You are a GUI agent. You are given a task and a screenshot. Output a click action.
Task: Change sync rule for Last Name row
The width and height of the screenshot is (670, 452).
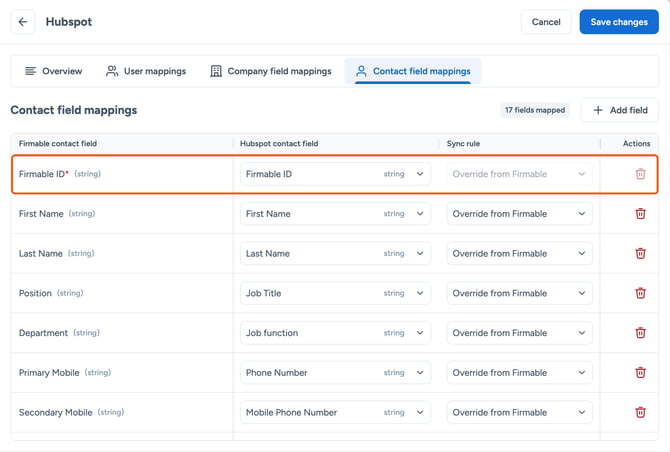click(520, 253)
